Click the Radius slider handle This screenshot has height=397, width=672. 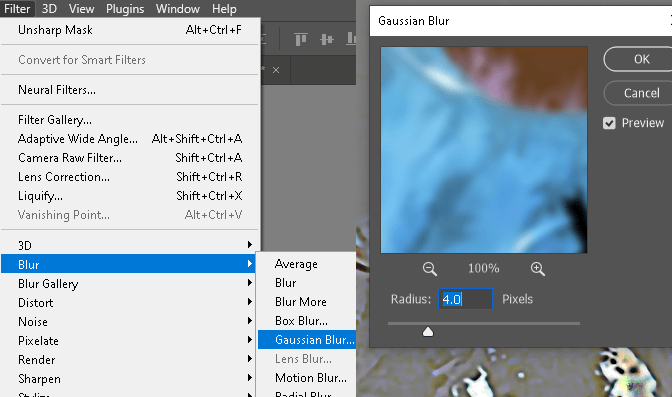coord(428,332)
